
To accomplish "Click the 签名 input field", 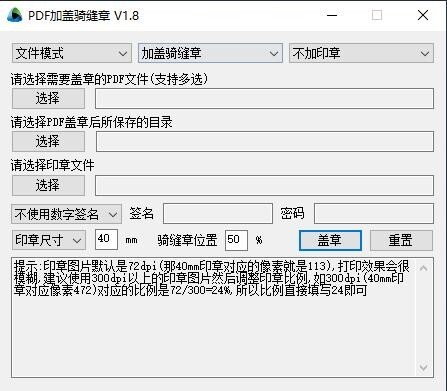I will (218, 214).
